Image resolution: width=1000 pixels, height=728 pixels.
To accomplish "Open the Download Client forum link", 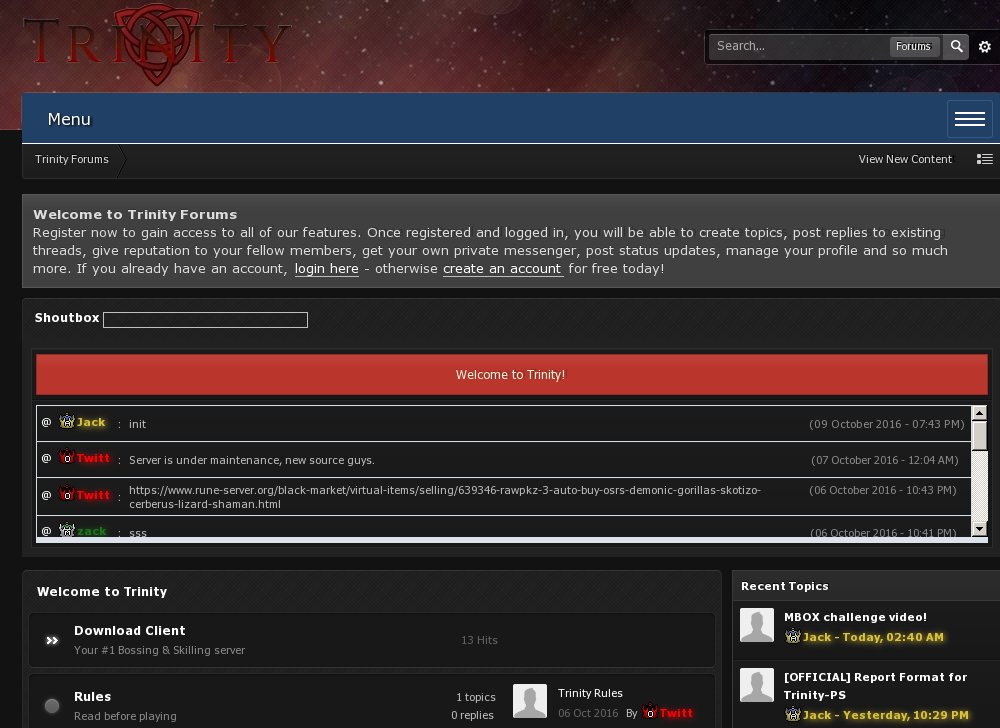I will tap(130, 631).
